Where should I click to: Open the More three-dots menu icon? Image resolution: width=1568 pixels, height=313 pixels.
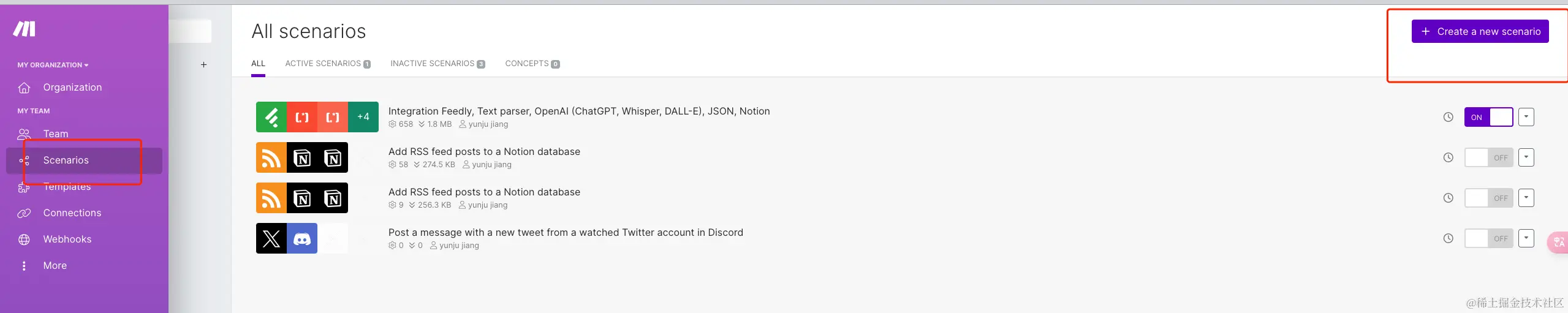[x=24, y=266]
